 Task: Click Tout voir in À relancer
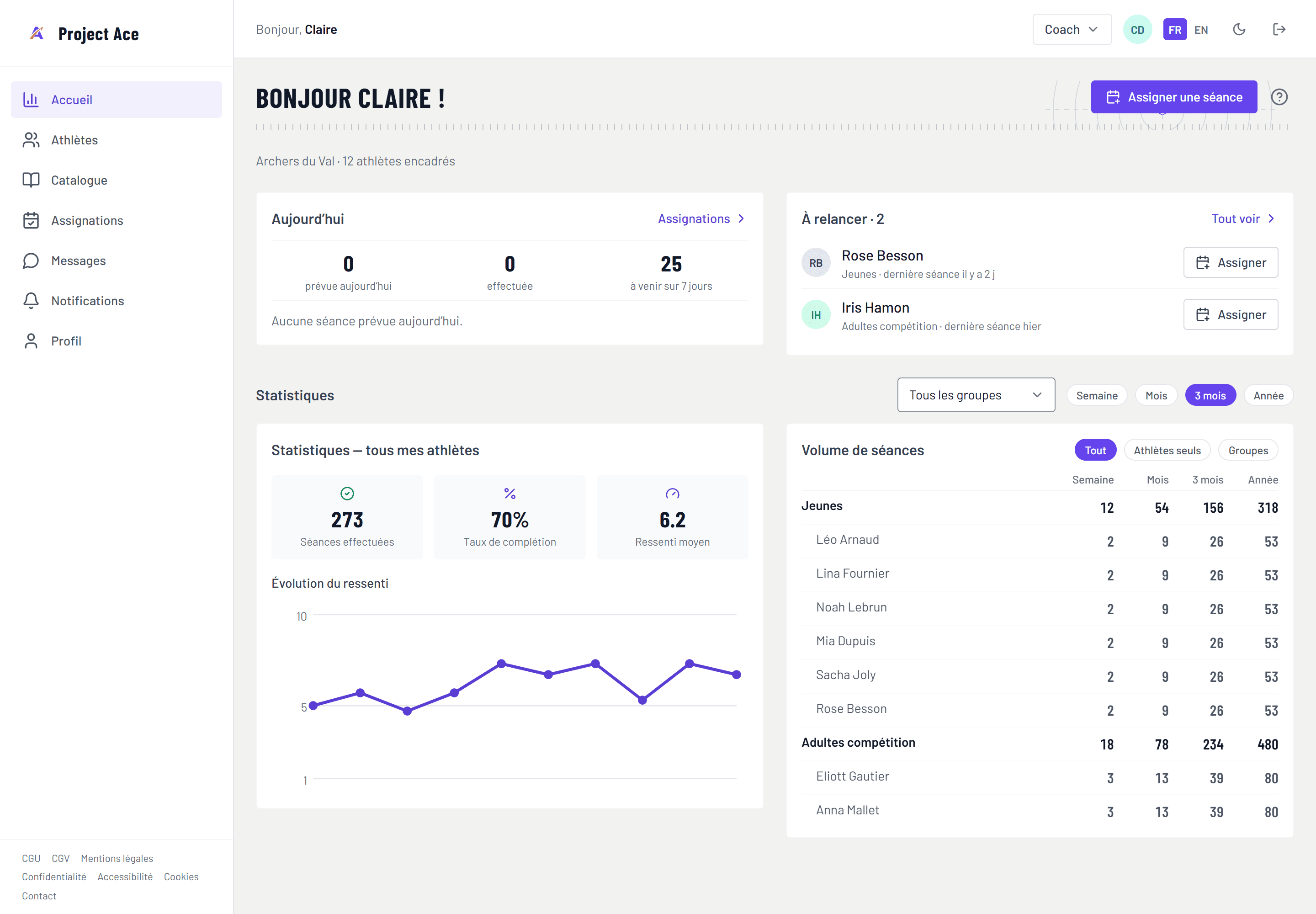[1243, 219]
